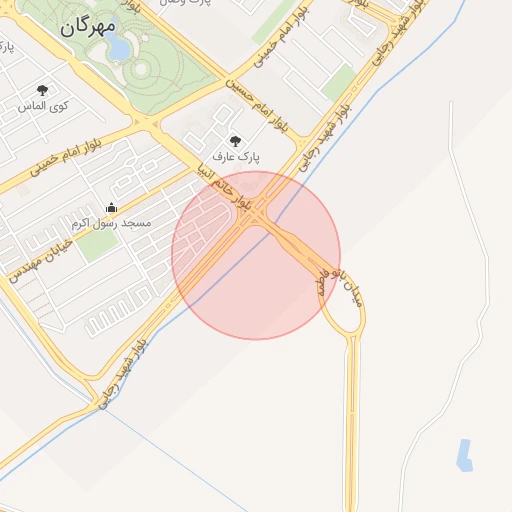Click the مهرگان district label
Viewport: 512px width, 512px height.
[x=88, y=27]
